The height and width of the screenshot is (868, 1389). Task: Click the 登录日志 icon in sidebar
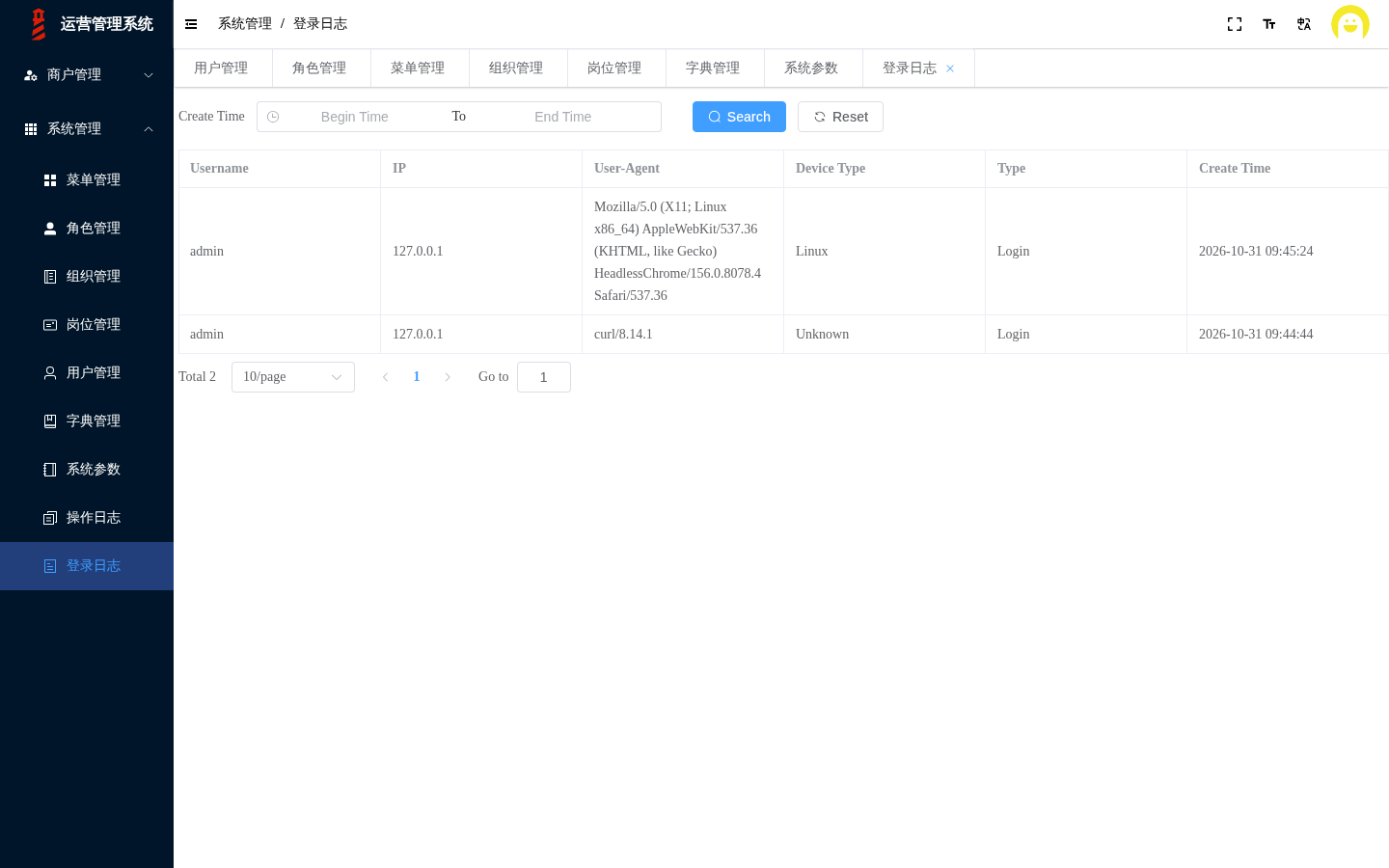[50, 566]
